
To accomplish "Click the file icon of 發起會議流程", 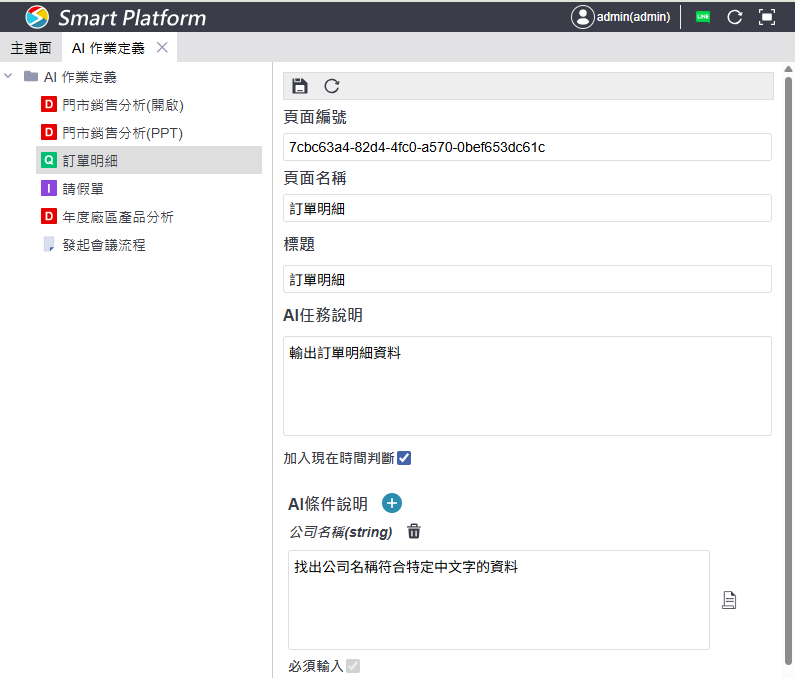I will (x=49, y=244).
